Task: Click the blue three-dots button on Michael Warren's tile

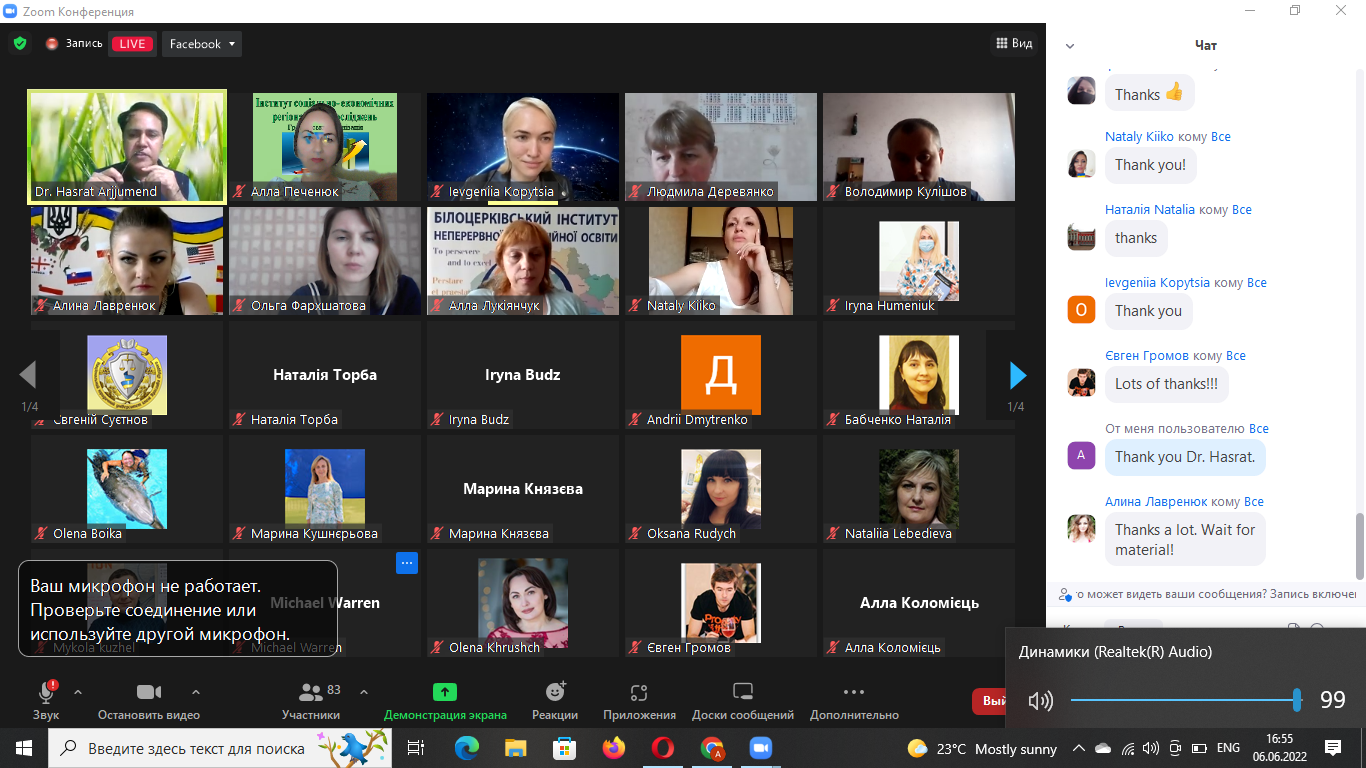Action: click(406, 563)
